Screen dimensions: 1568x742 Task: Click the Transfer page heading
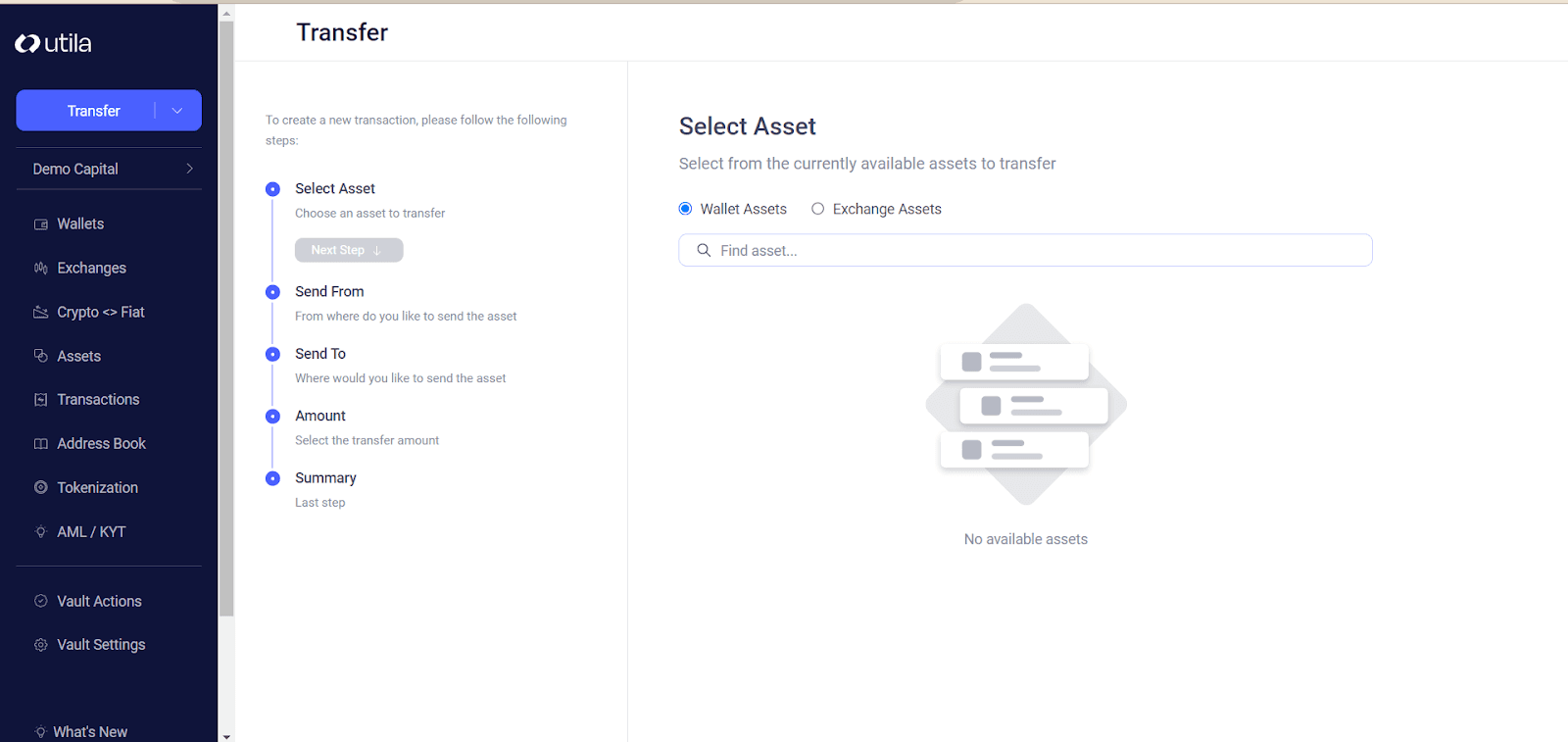[342, 32]
